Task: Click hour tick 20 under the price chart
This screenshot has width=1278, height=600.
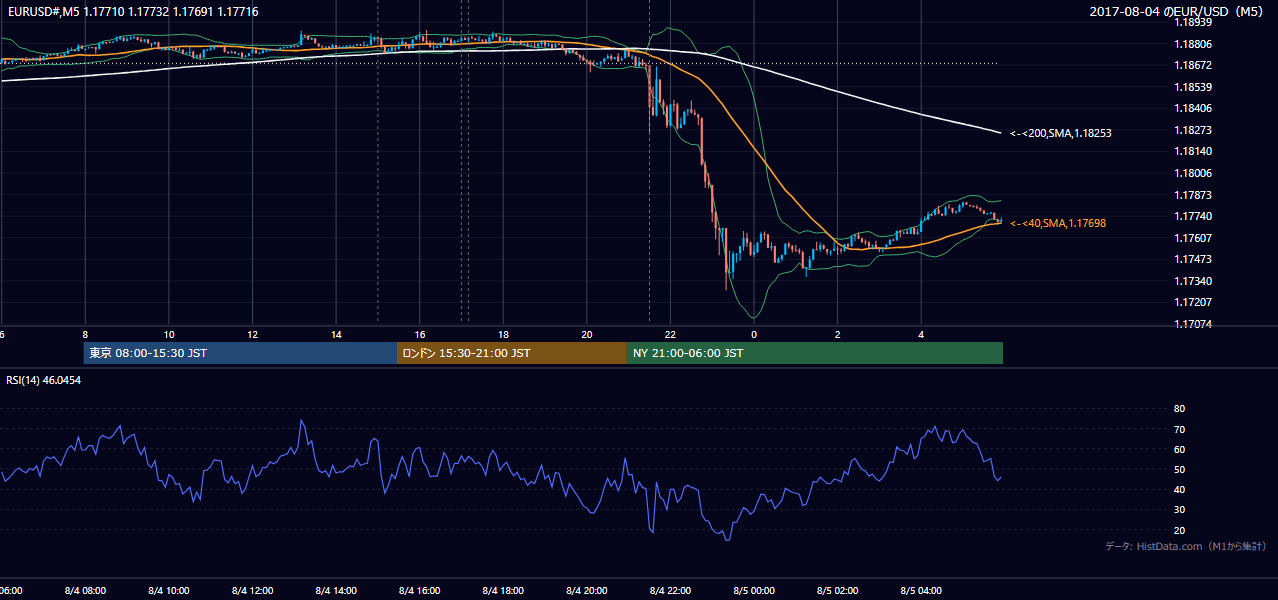Action: pyautogui.click(x=587, y=334)
